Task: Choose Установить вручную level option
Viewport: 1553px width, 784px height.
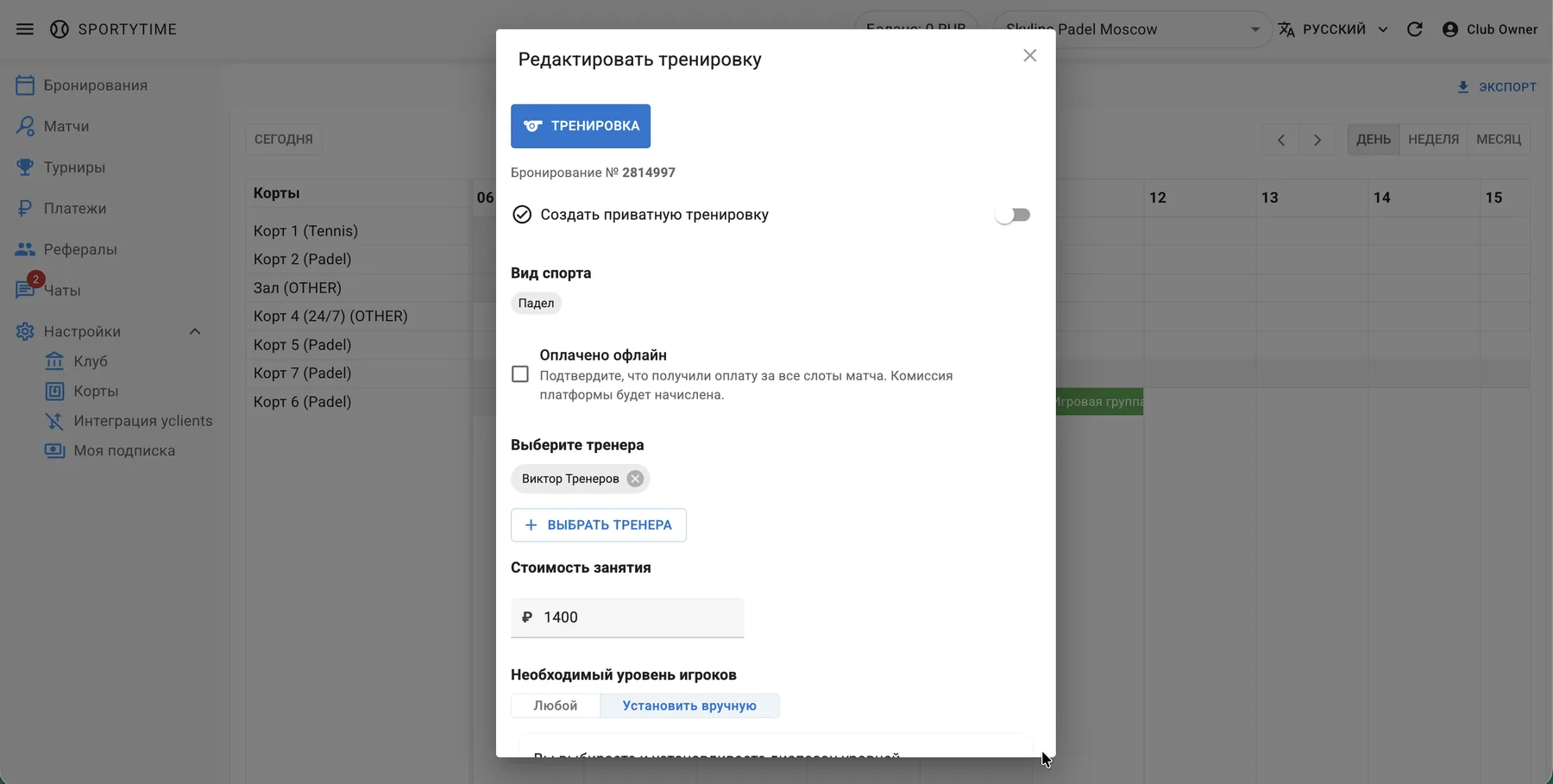Action: click(689, 706)
